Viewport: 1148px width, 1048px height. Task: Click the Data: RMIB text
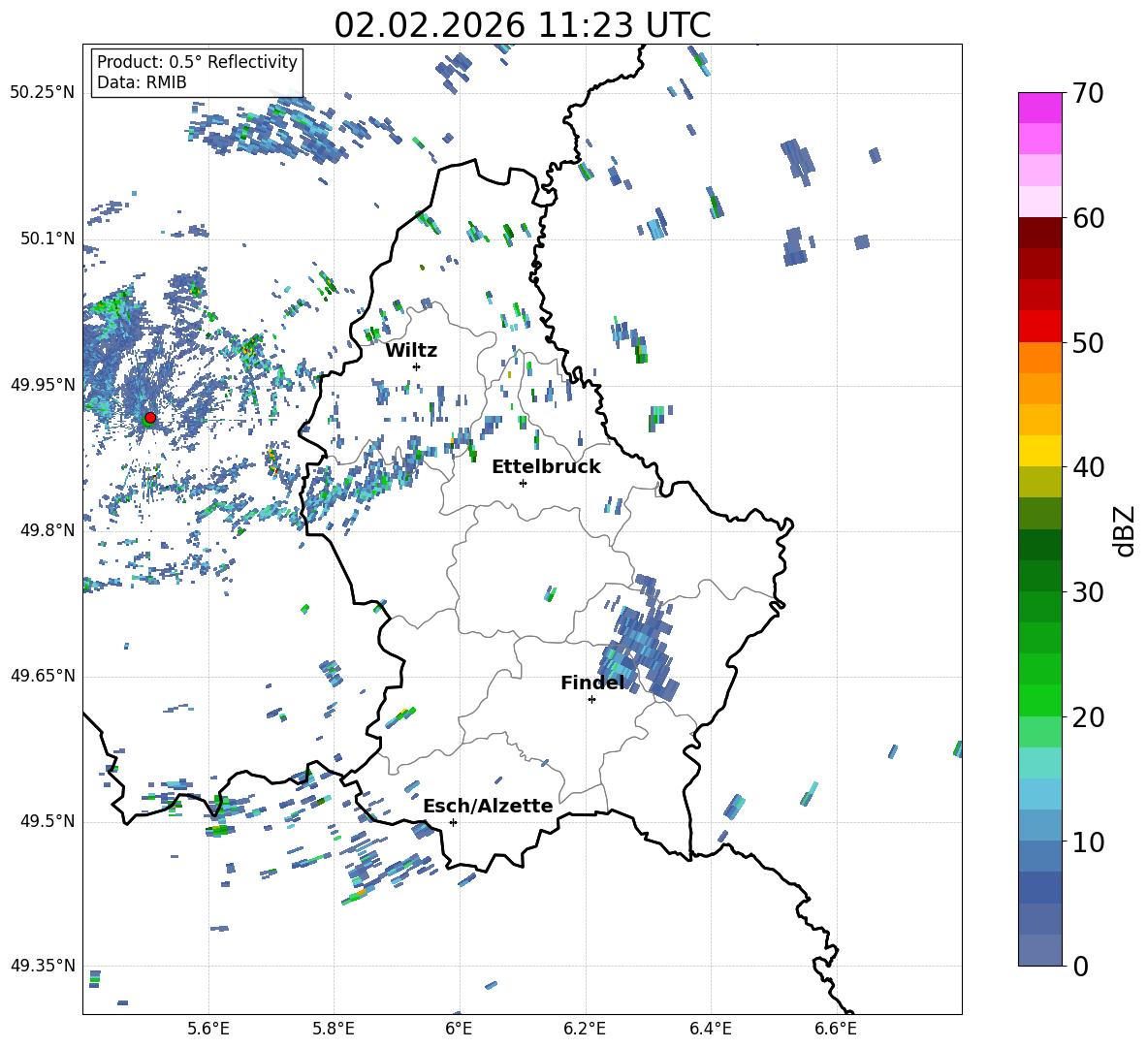(142, 82)
